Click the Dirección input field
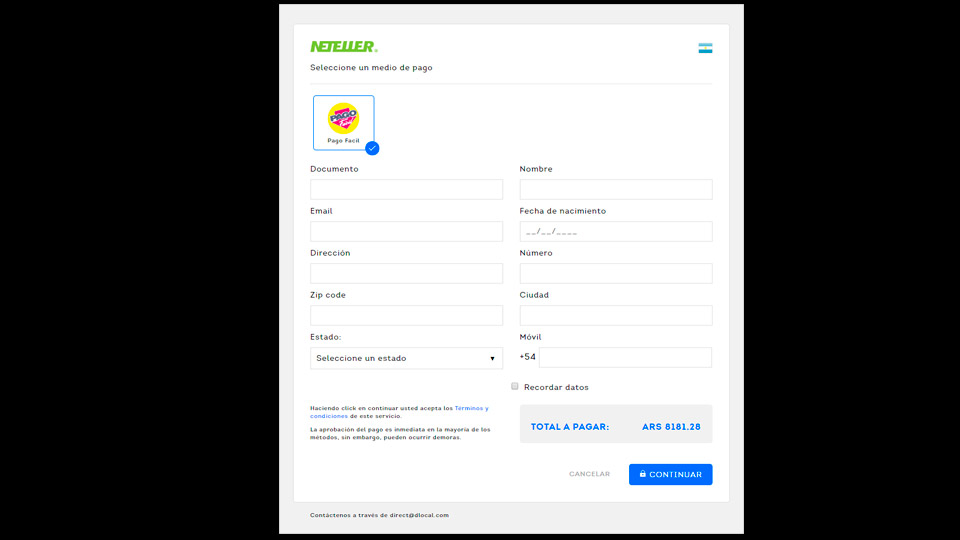This screenshot has width=960, height=540. click(407, 273)
